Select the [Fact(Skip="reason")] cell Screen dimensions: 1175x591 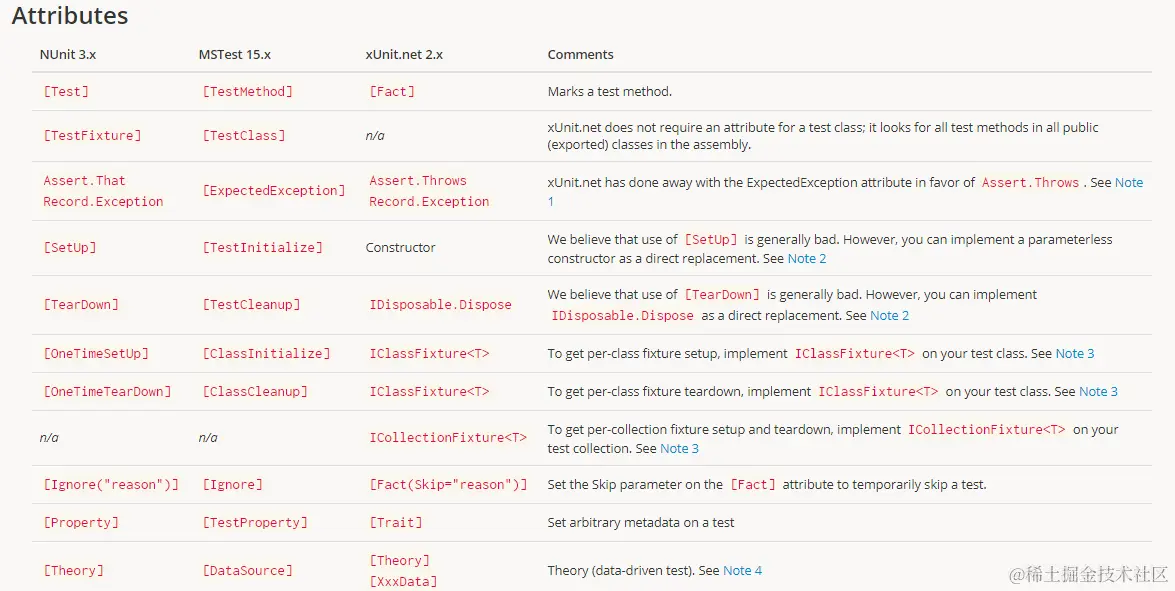(x=448, y=485)
